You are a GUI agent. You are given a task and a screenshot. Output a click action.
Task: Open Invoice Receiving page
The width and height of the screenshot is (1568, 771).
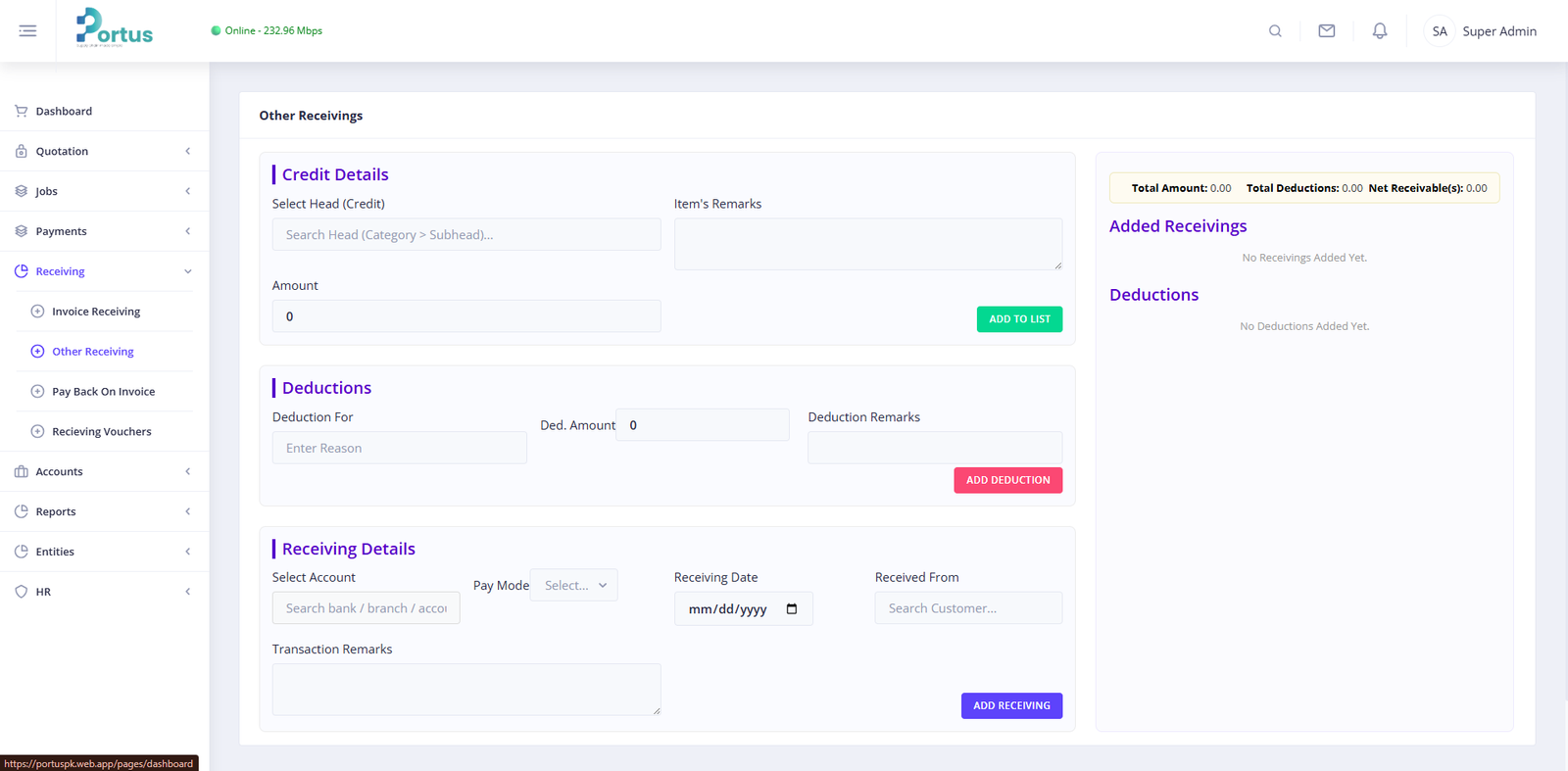click(x=96, y=312)
